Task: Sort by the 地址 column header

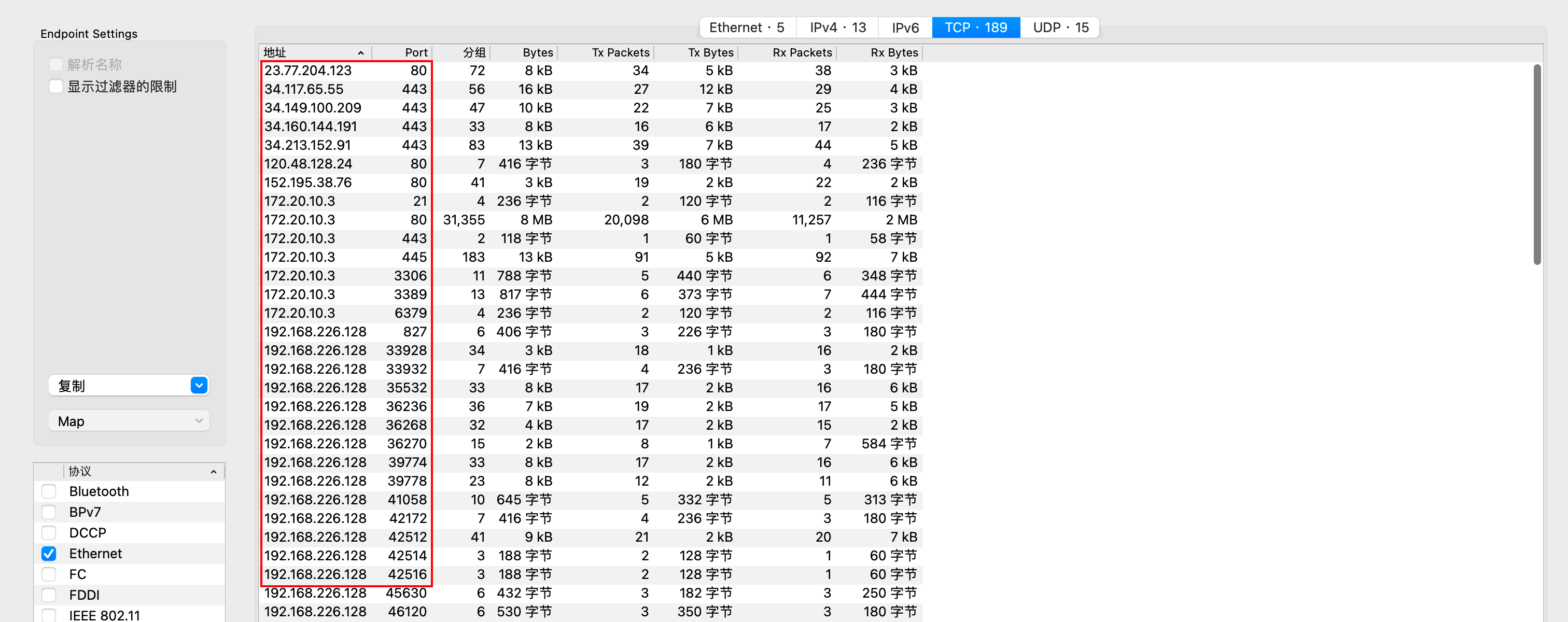Action: (315, 52)
